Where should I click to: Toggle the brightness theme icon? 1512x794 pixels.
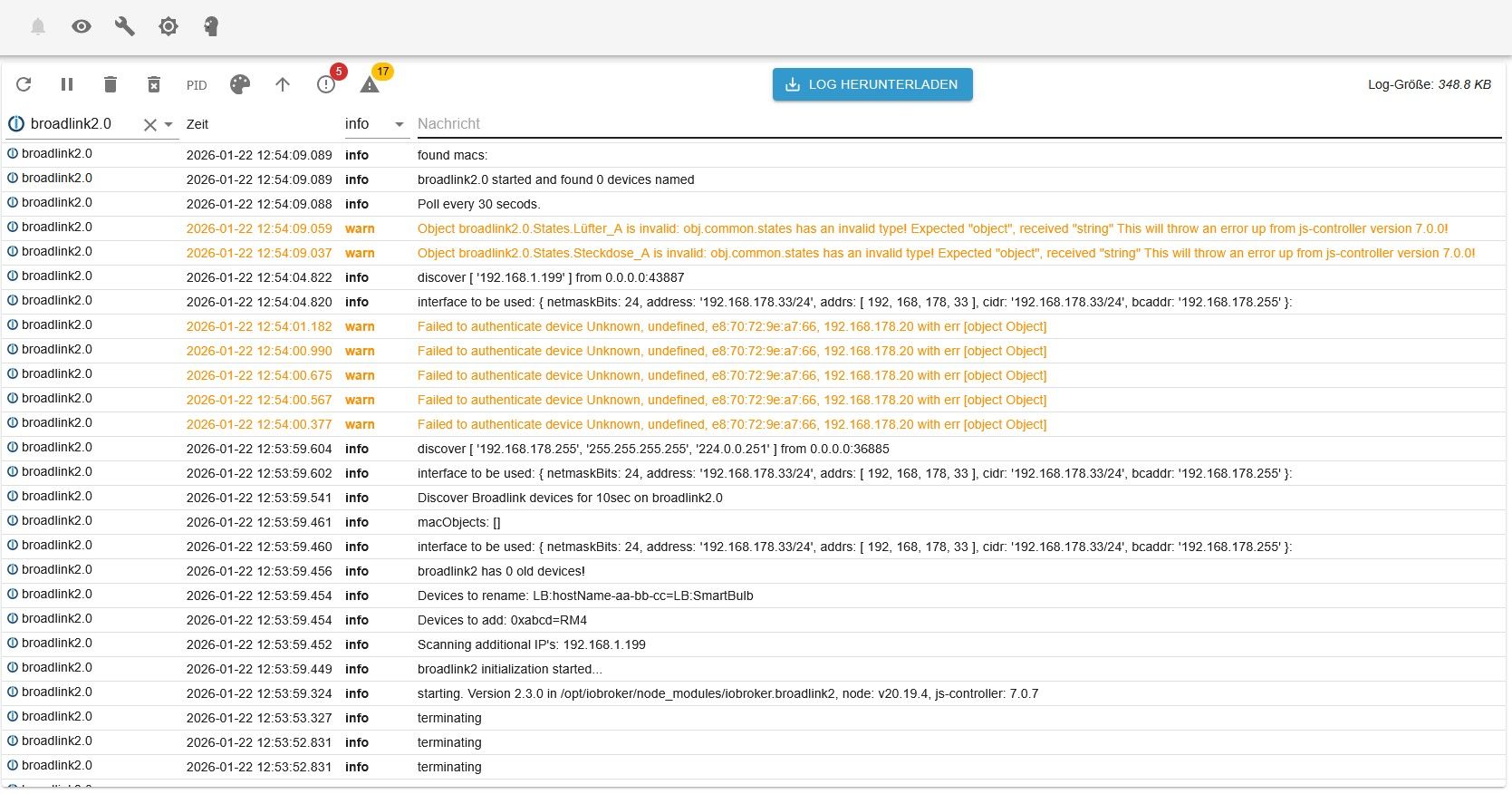tap(169, 26)
